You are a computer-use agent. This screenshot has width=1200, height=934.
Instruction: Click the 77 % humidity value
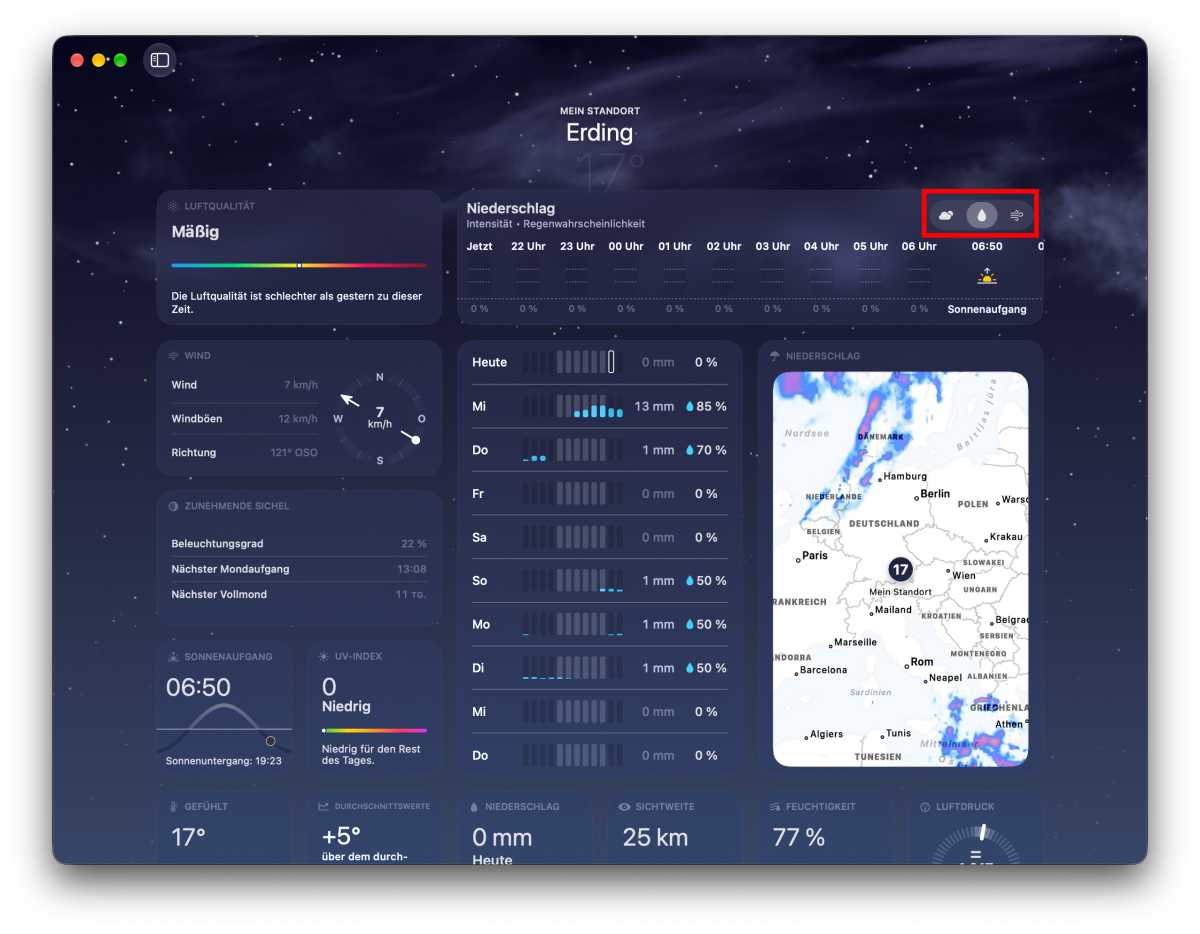click(799, 837)
